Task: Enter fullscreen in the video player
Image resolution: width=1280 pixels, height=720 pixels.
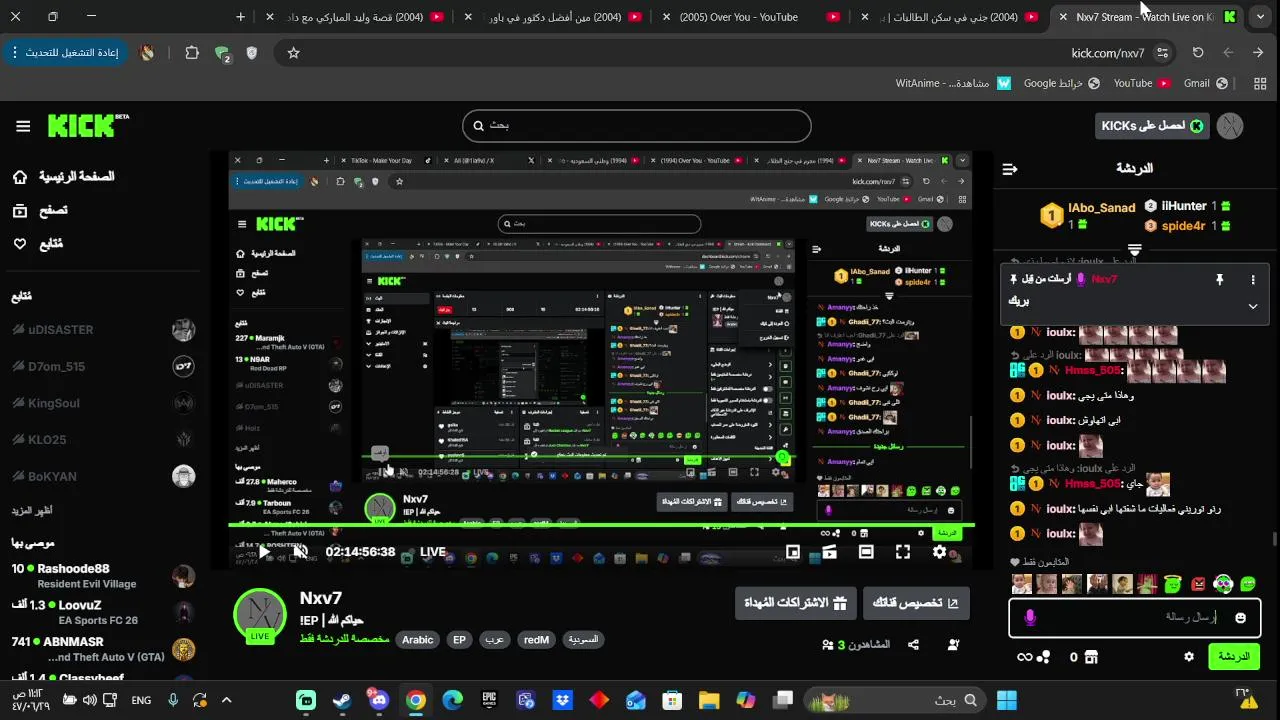Action: [903, 552]
